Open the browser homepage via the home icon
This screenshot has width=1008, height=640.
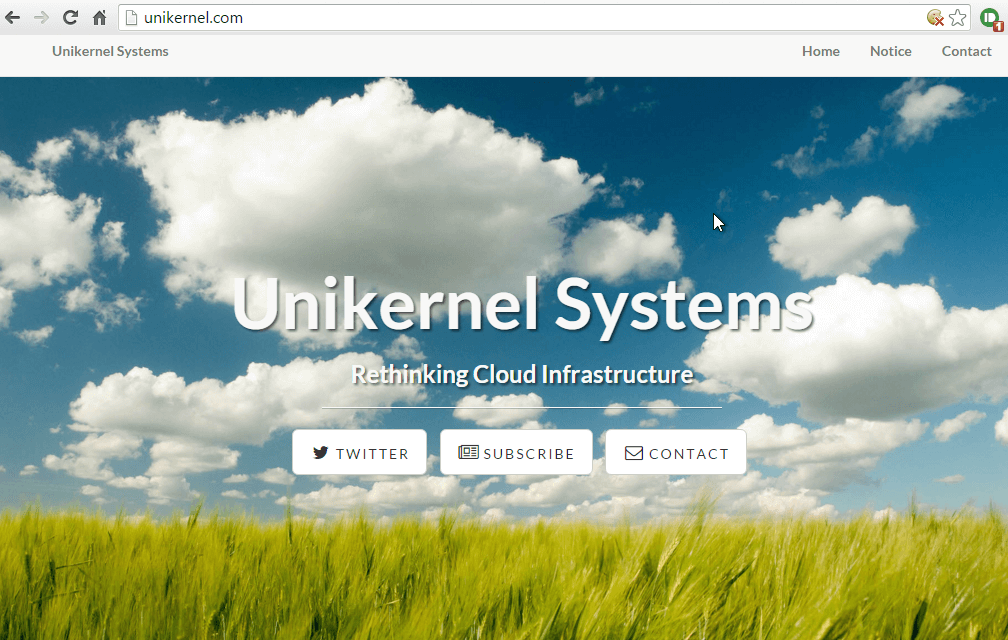click(98, 17)
